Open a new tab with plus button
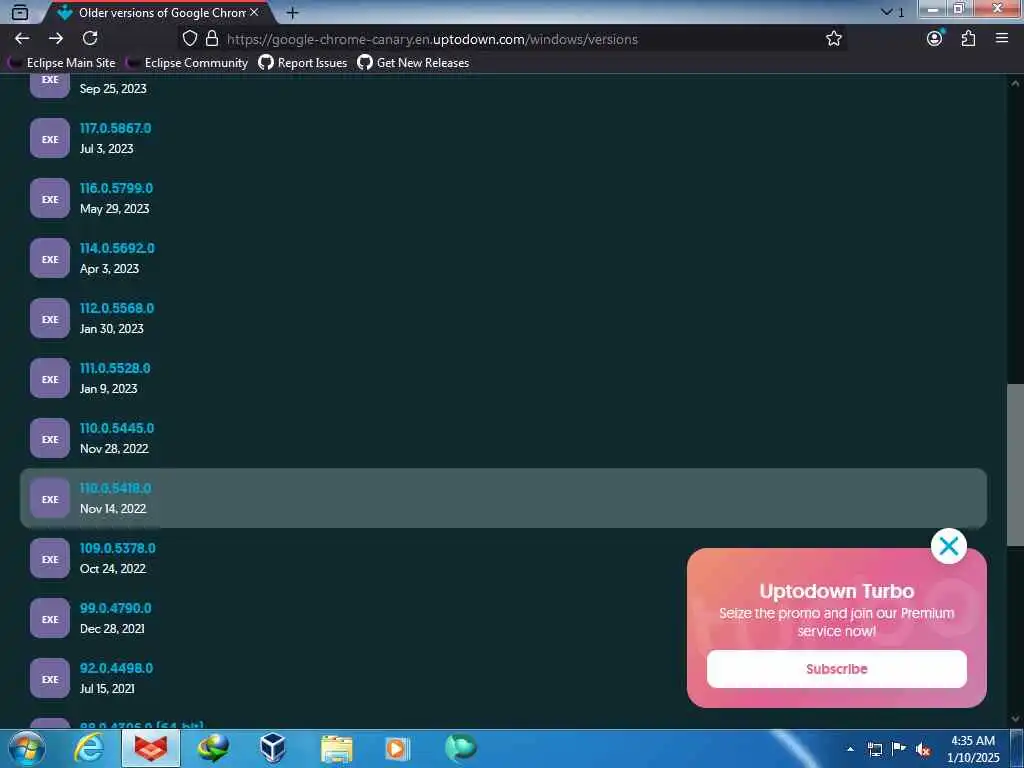This screenshot has width=1024, height=768. coord(293,12)
